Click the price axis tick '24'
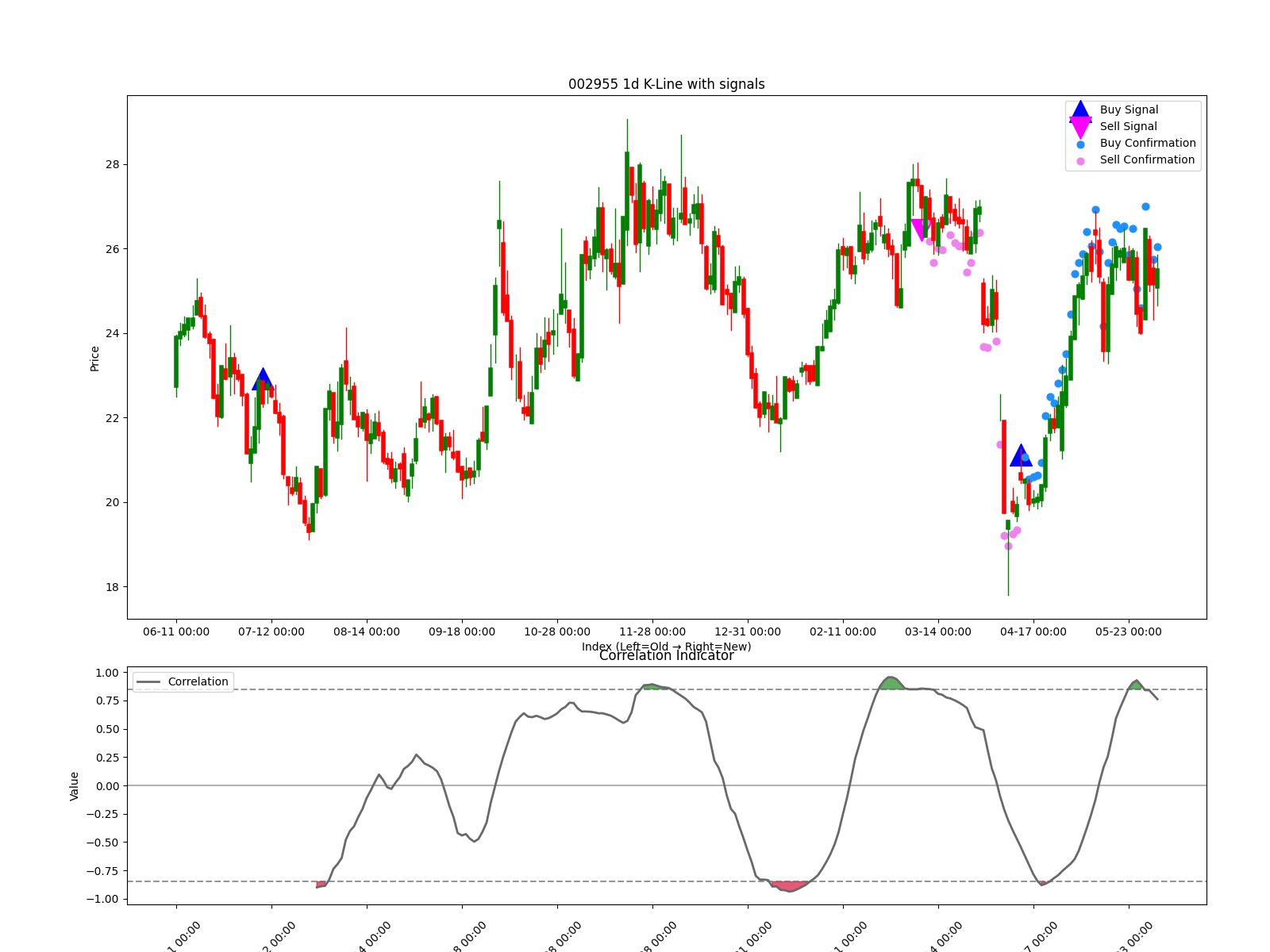This screenshot has width=1270, height=952. click(113, 333)
